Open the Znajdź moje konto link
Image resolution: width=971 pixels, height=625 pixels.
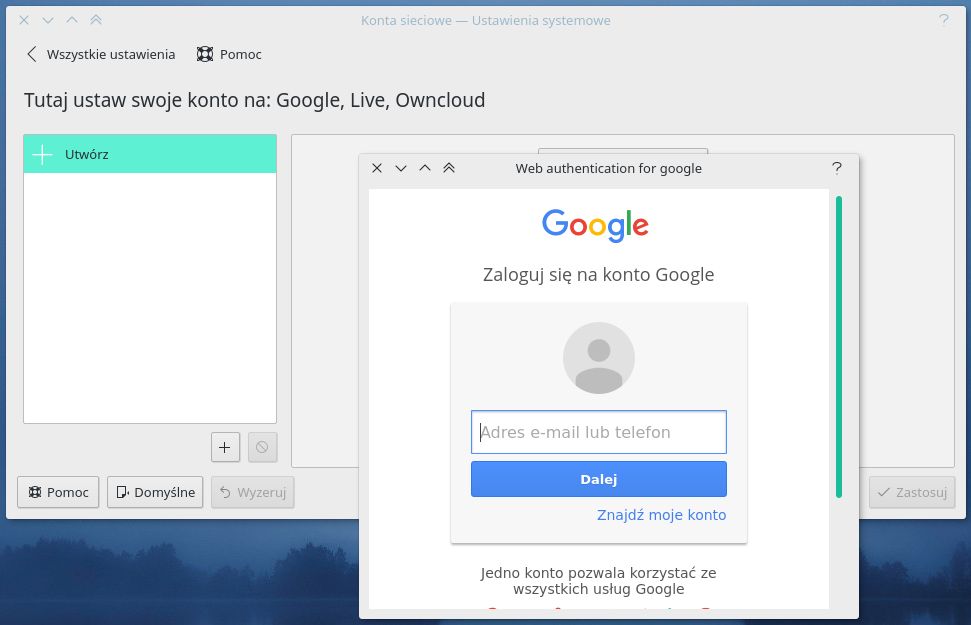click(661, 515)
